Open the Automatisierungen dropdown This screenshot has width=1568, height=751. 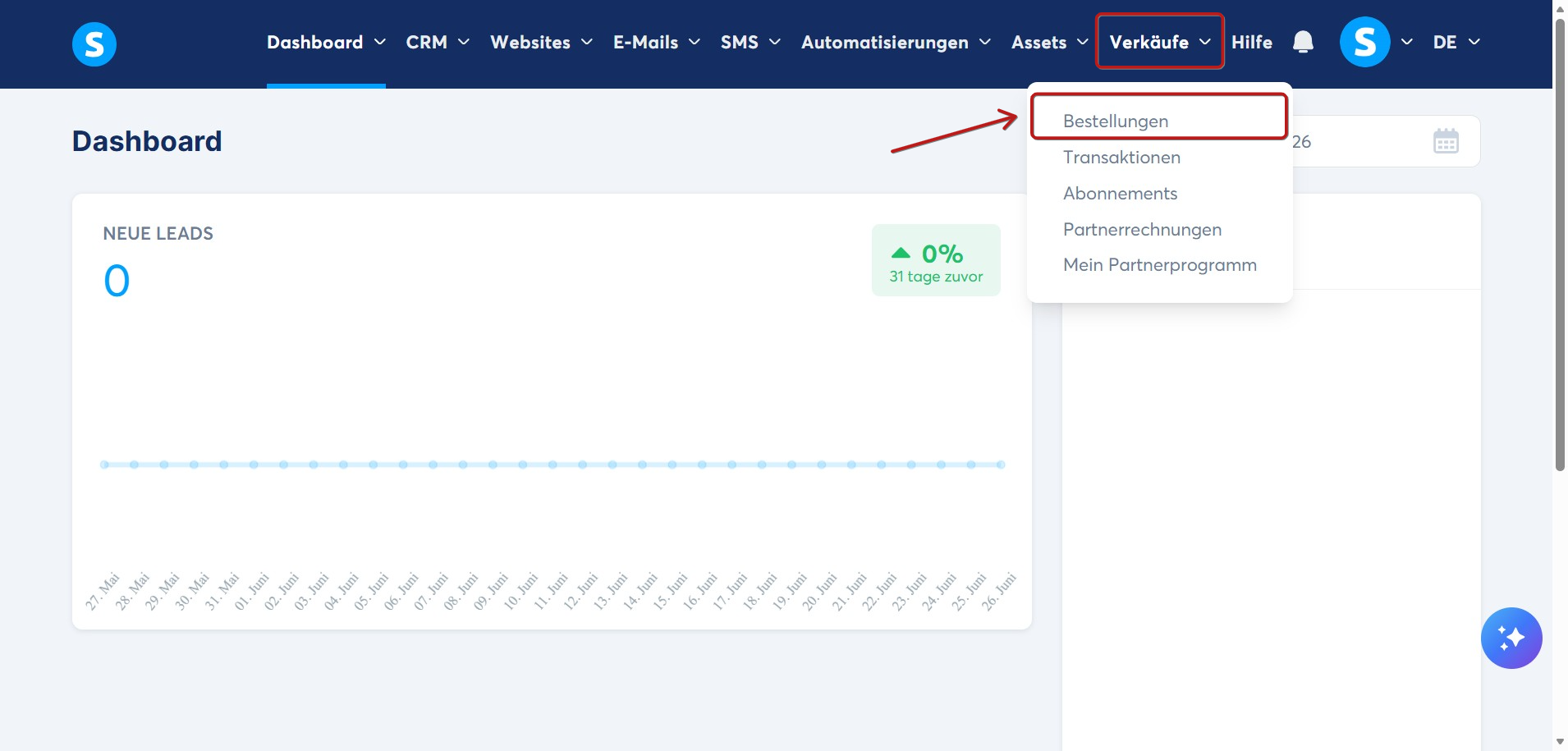(x=896, y=42)
